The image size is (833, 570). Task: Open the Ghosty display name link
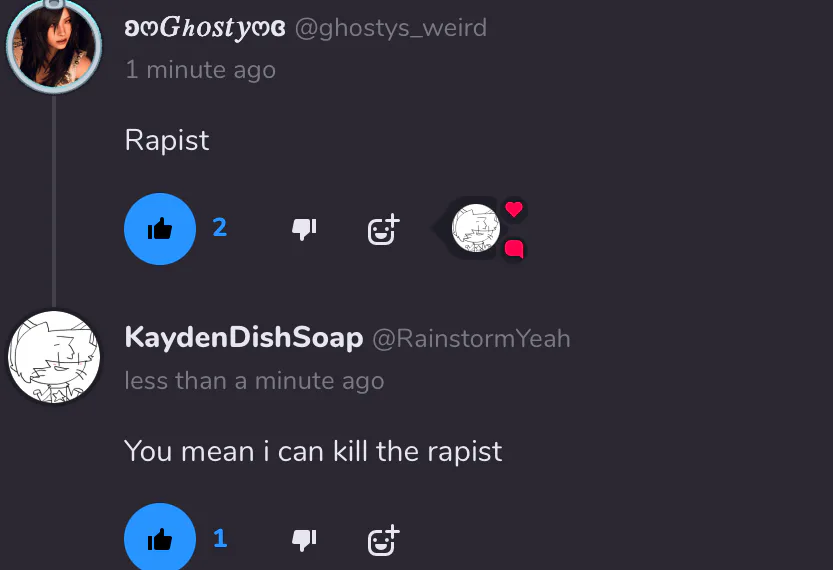click(205, 28)
